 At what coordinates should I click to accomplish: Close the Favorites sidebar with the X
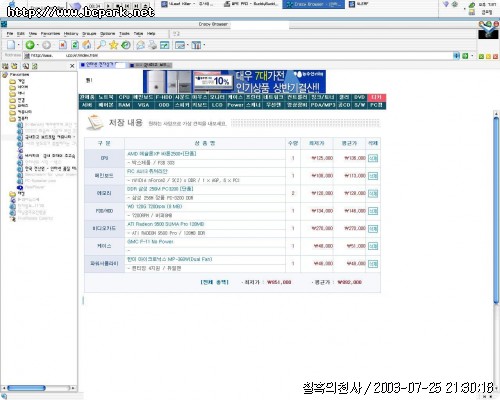click(x=72, y=66)
